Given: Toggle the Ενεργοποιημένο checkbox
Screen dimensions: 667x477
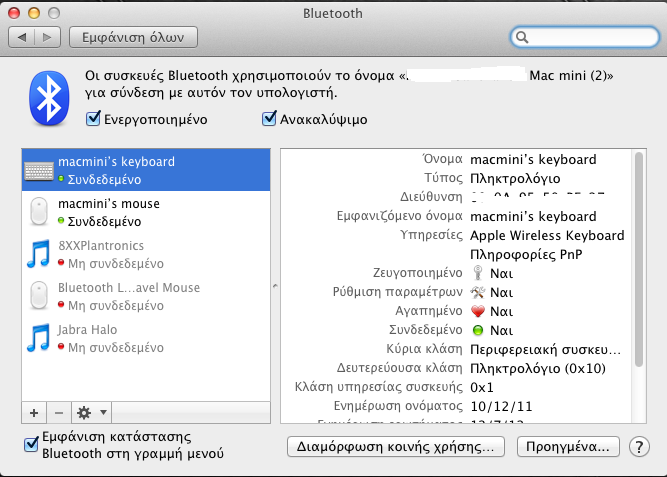Looking at the screenshot, I should [93, 119].
